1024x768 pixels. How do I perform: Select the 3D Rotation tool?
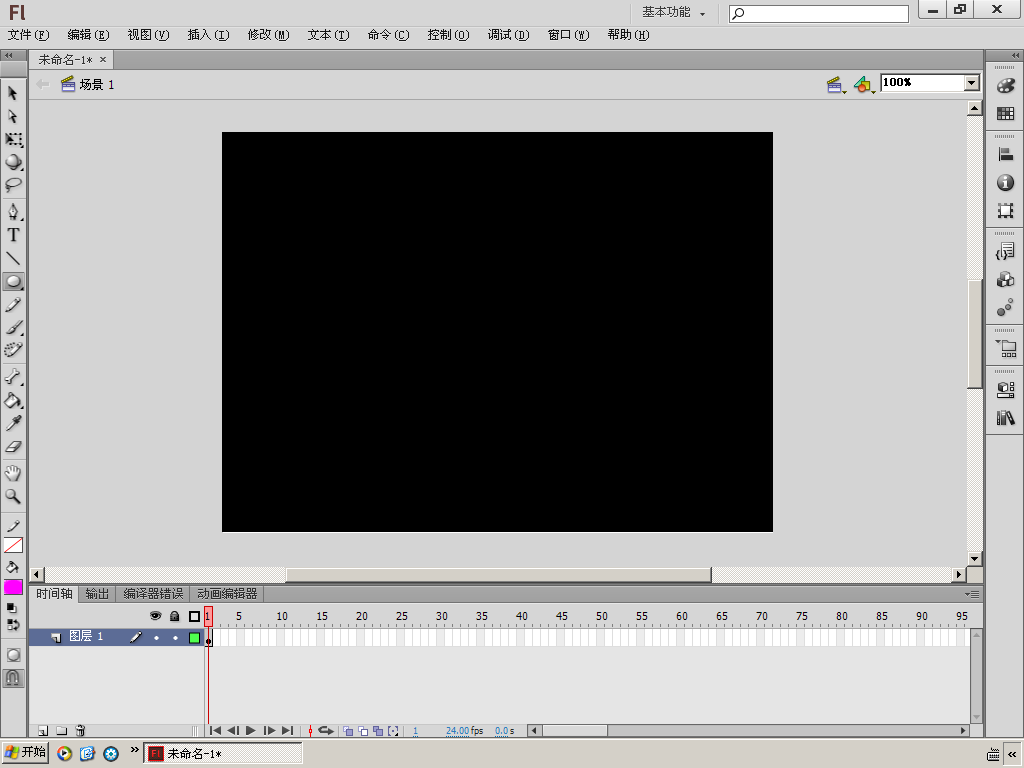tap(13, 162)
